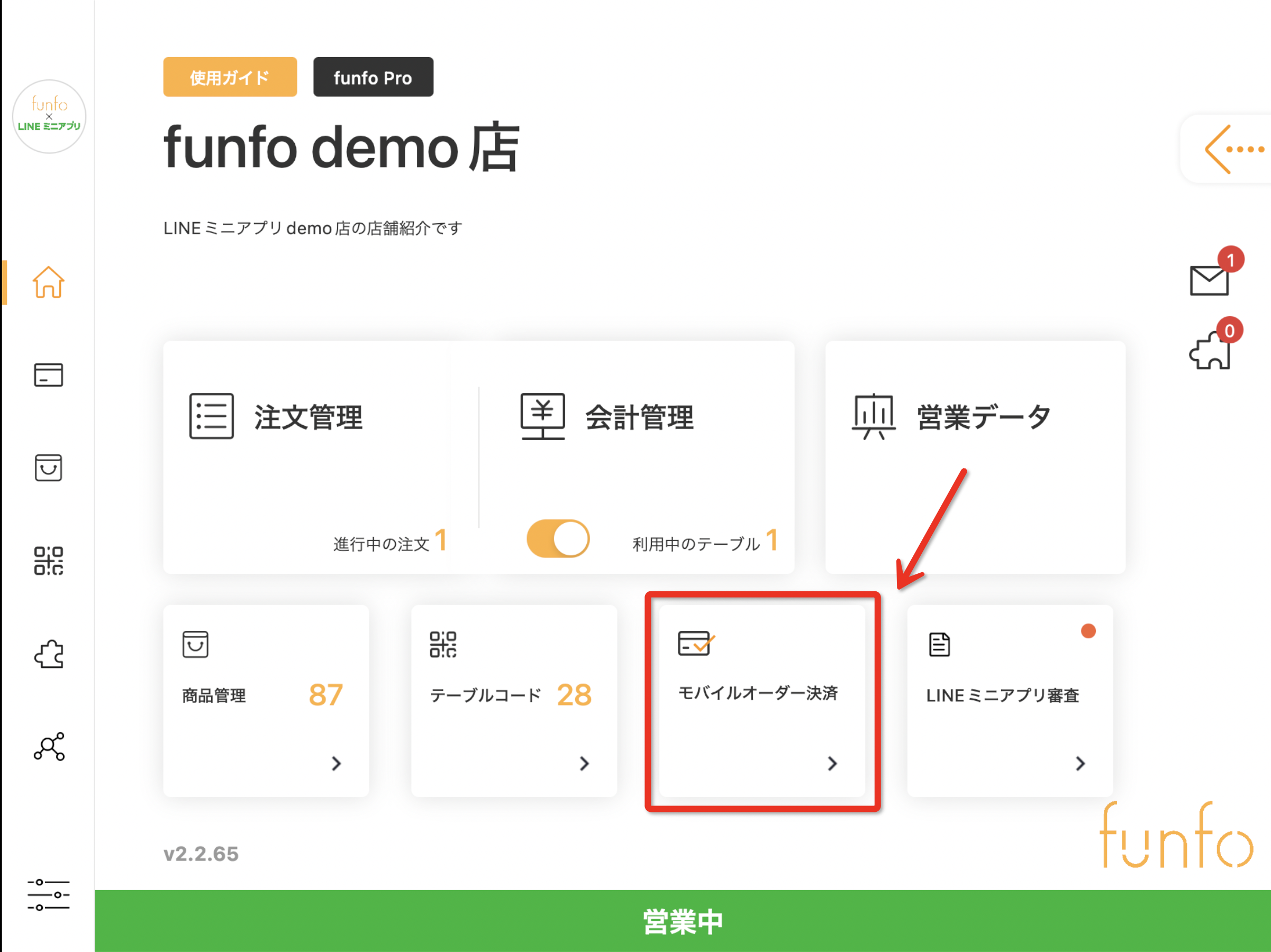The image size is (1271, 952).
Task: Click the 会計管理 yen register icon
Action: 542,416
